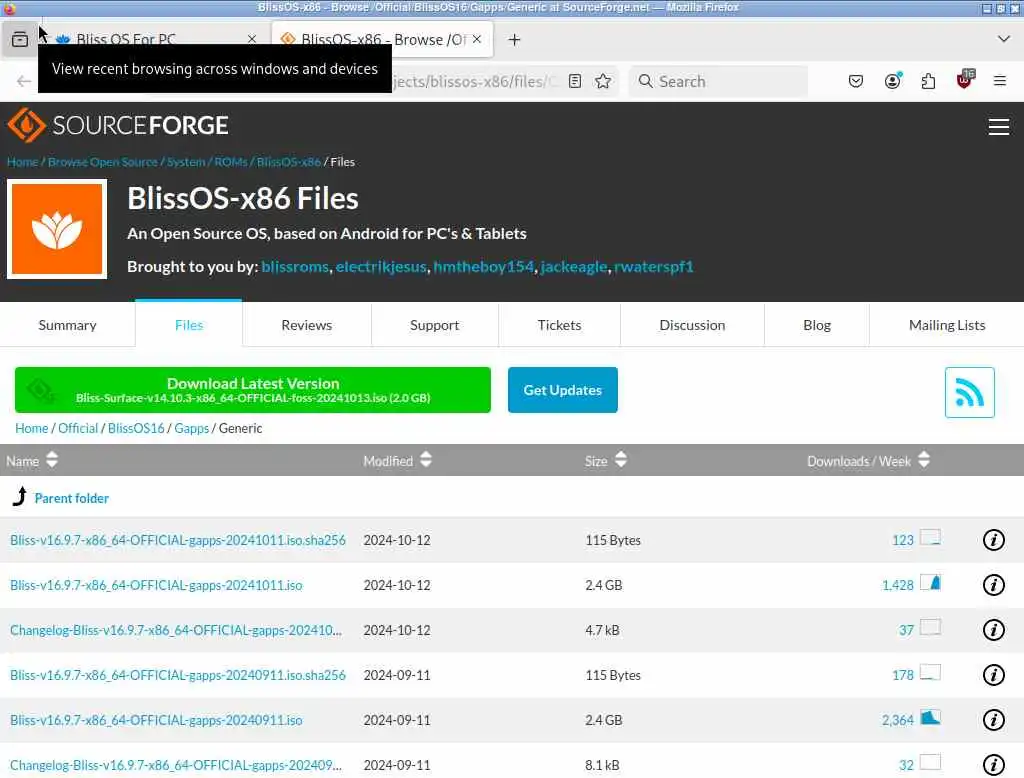Open rwaterspf1 author link
The image size is (1024, 778).
[654, 267]
